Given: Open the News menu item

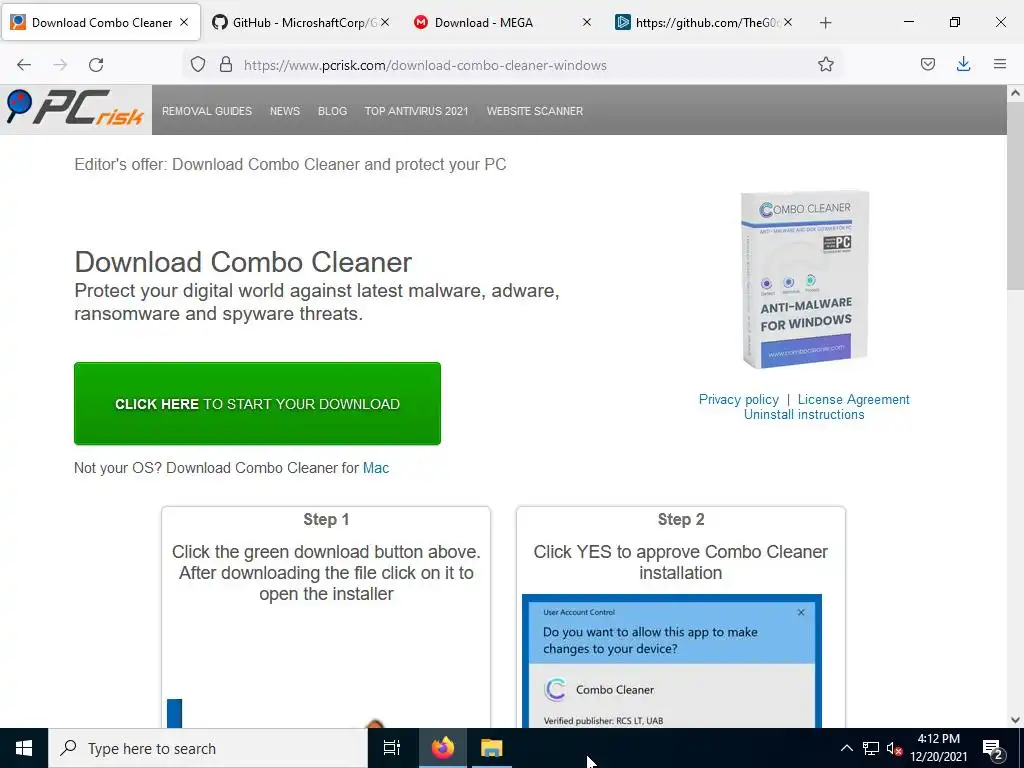Looking at the screenshot, I should coord(285,111).
